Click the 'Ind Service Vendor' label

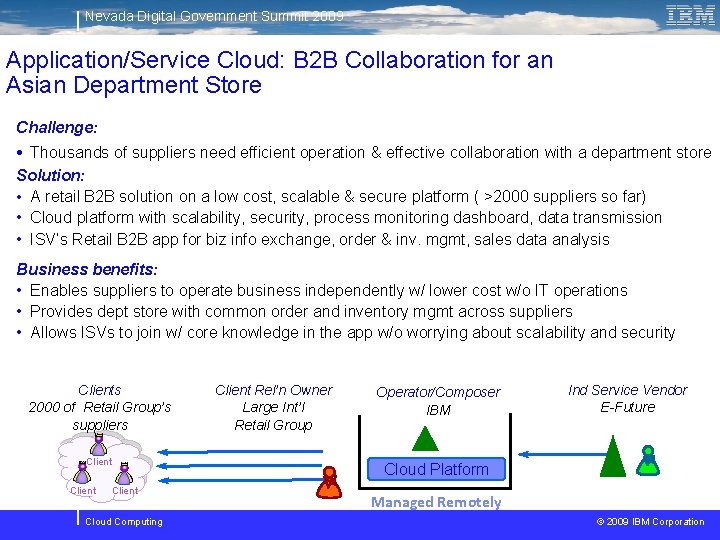[628, 390]
